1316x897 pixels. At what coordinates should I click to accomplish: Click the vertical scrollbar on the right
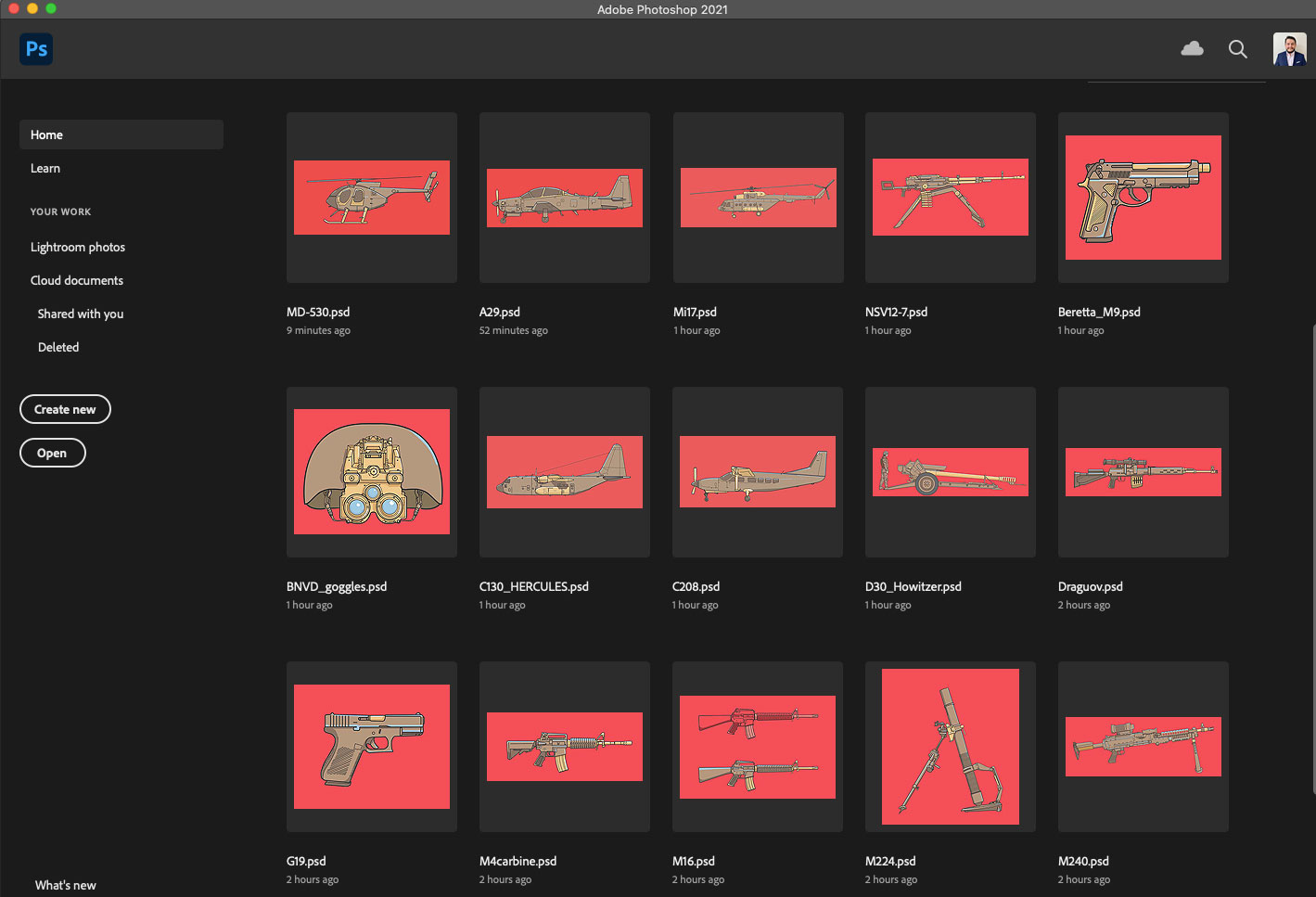point(1312,557)
